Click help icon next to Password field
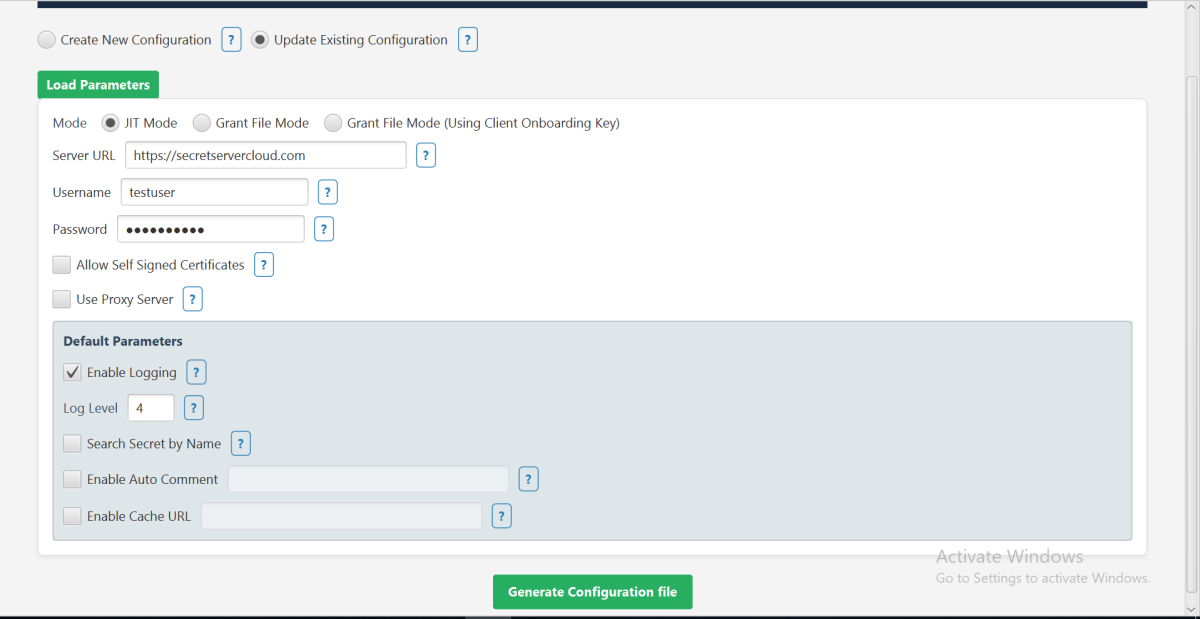The image size is (1200, 619). click(324, 229)
